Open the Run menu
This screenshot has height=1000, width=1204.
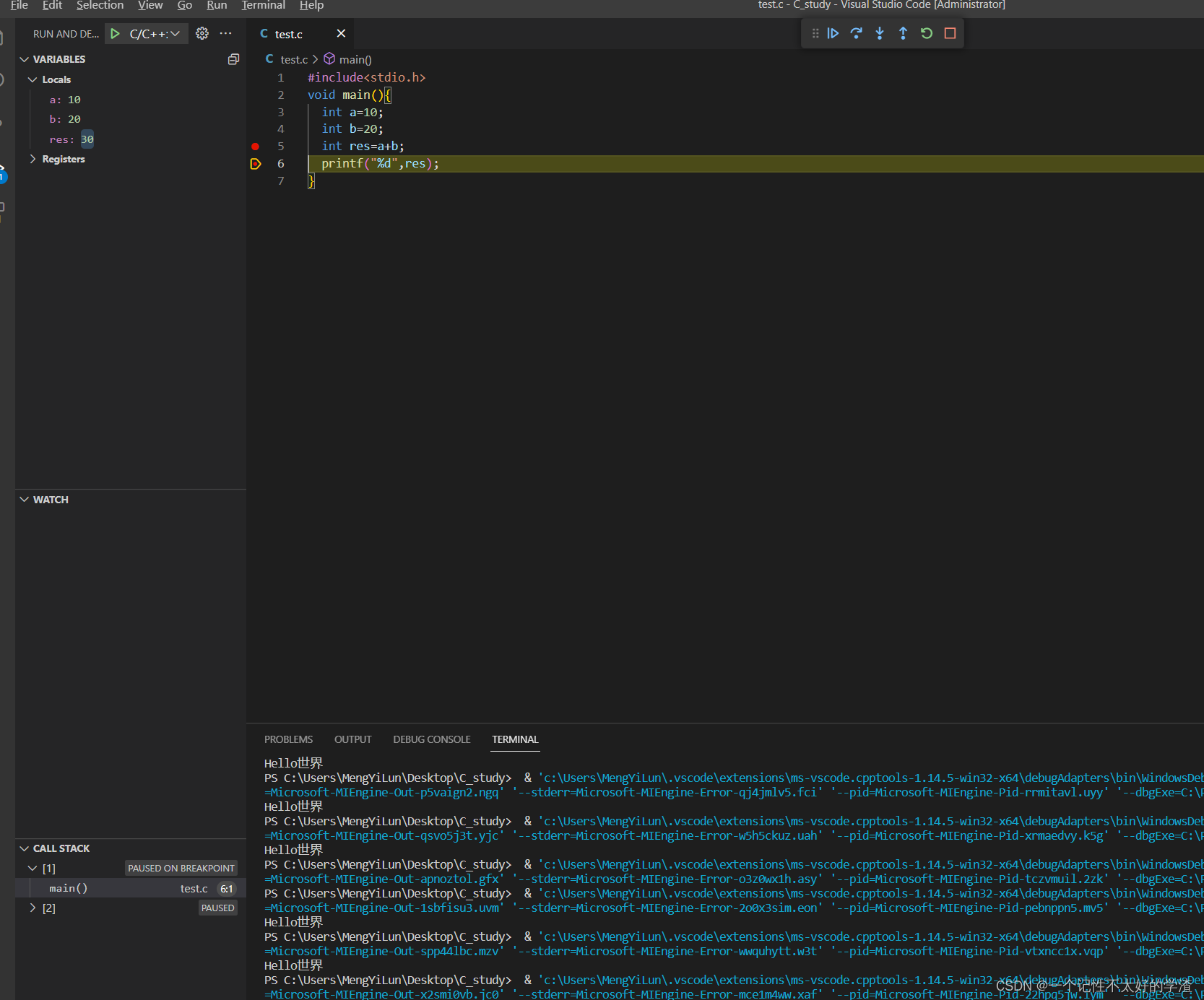(x=217, y=5)
